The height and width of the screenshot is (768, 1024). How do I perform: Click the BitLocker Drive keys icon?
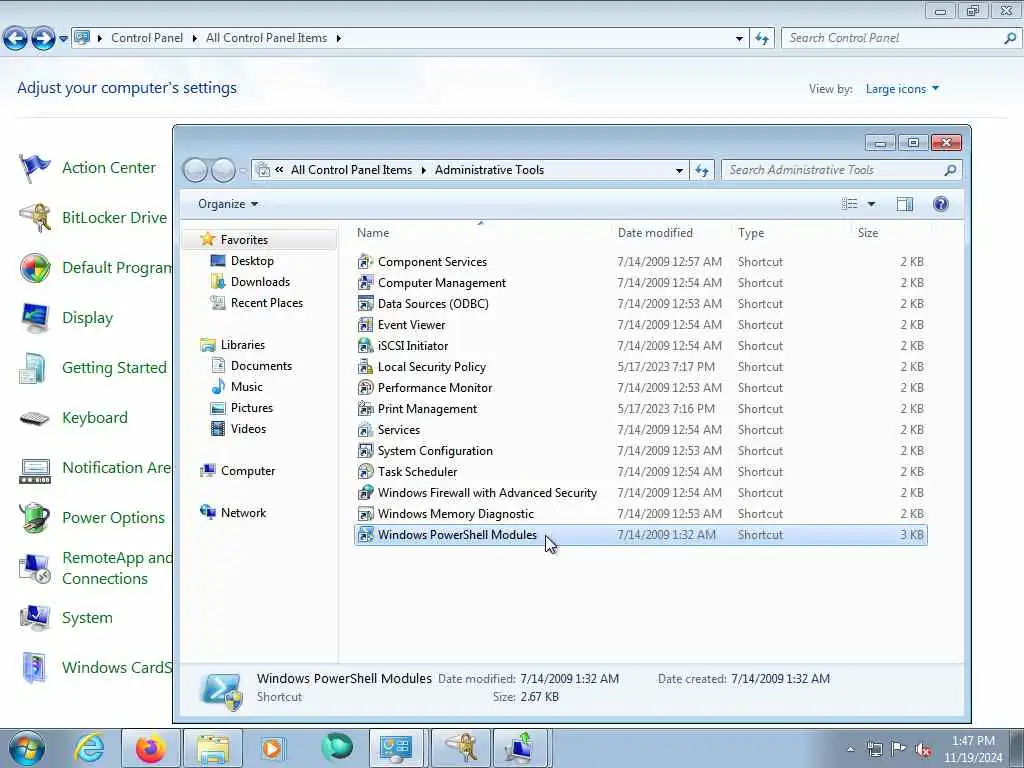click(35, 217)
